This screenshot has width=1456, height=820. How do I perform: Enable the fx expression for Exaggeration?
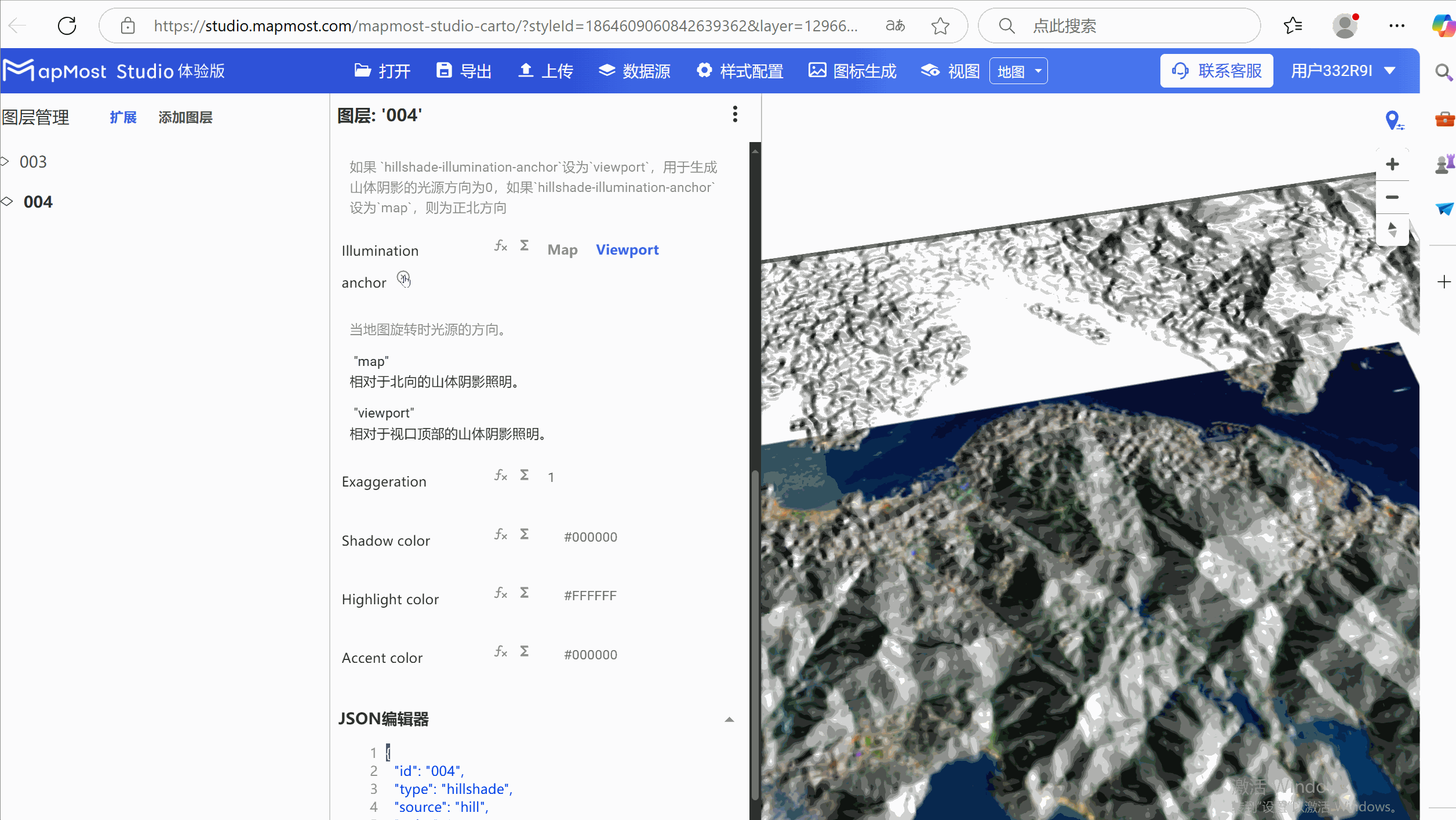pos(500,476)
